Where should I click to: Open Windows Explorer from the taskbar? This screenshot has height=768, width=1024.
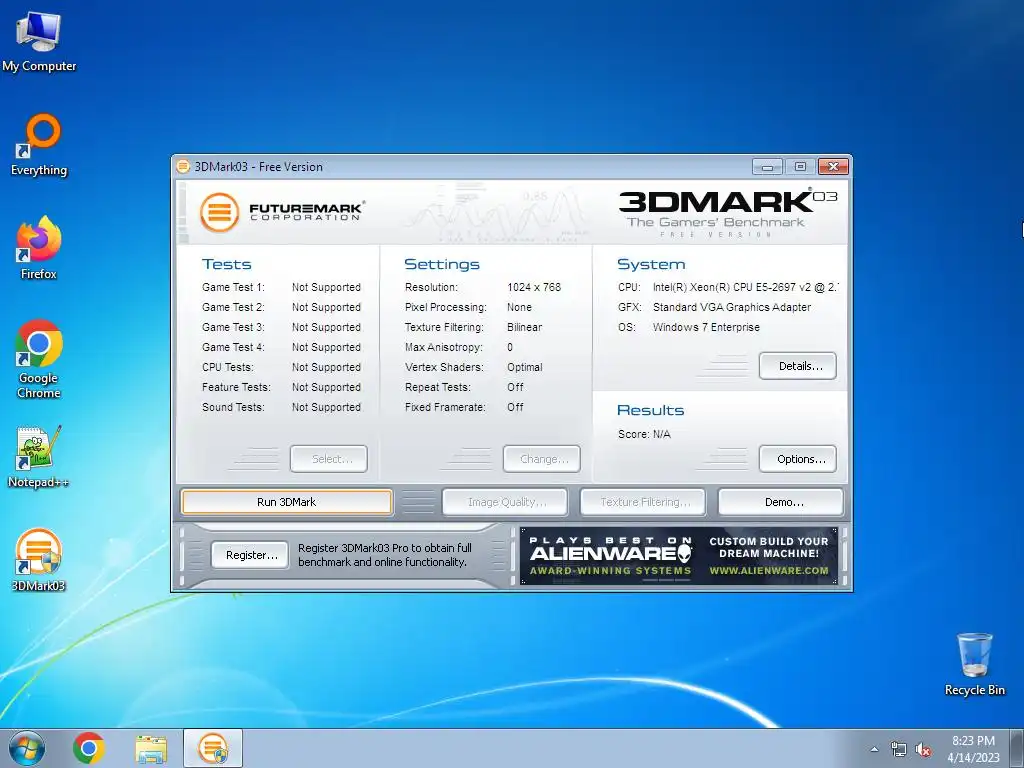[151, 748]
